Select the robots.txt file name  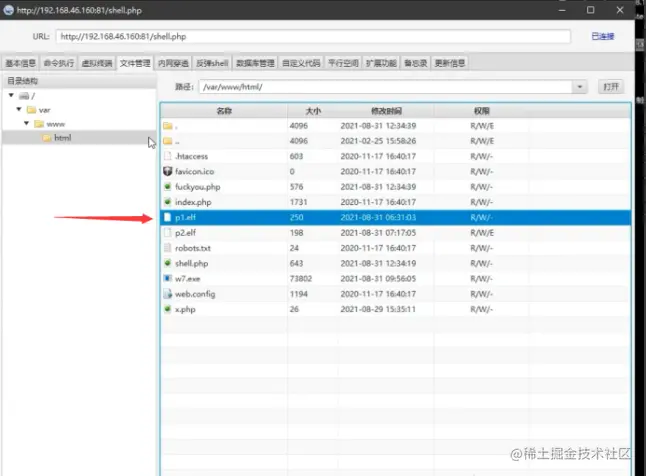point(193,248)
